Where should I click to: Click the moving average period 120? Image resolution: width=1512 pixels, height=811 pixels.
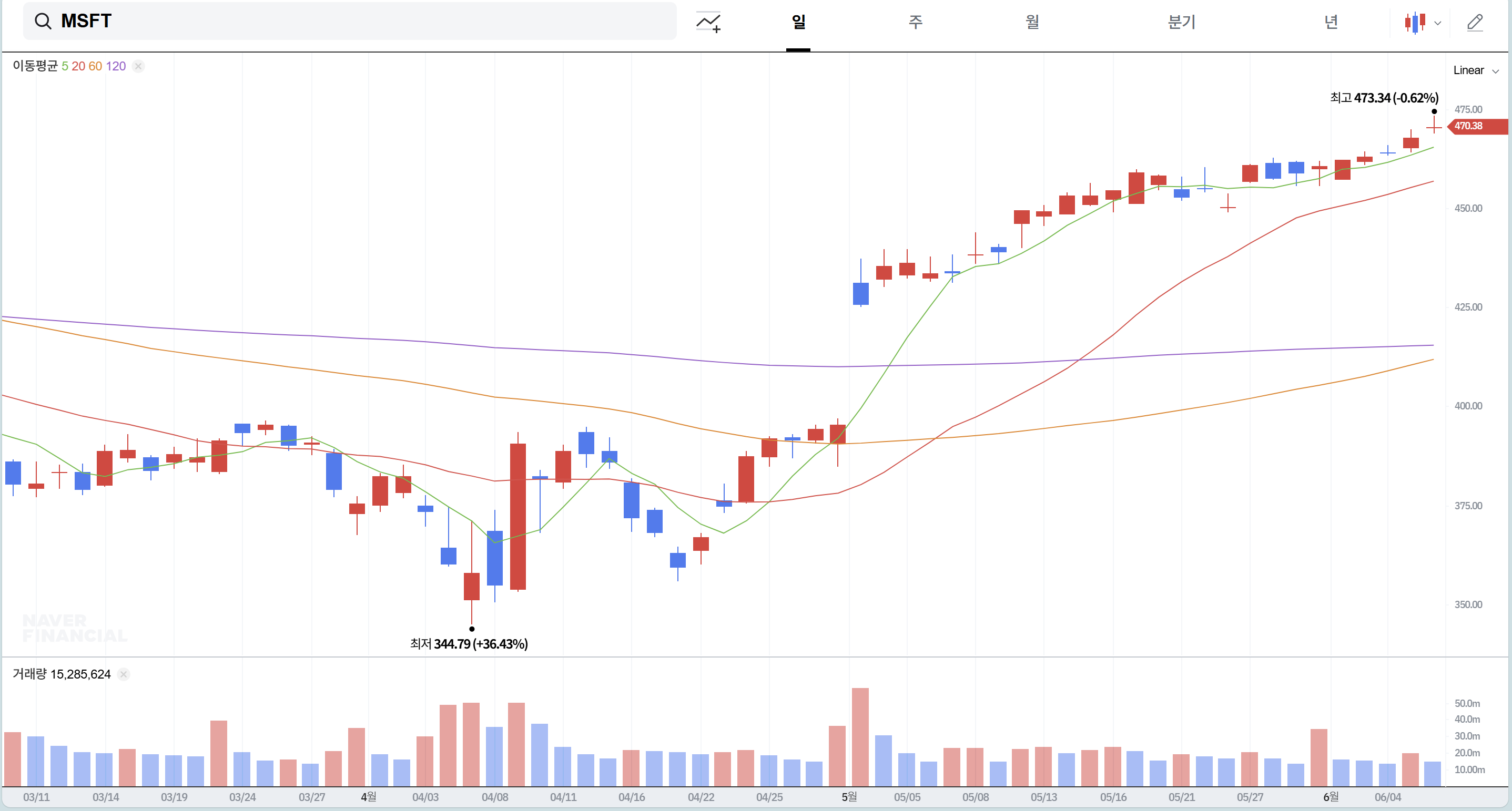coord(116,66)
